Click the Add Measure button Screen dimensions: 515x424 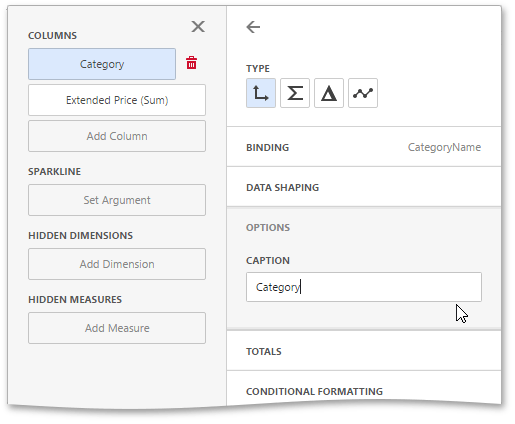(117, 328)
